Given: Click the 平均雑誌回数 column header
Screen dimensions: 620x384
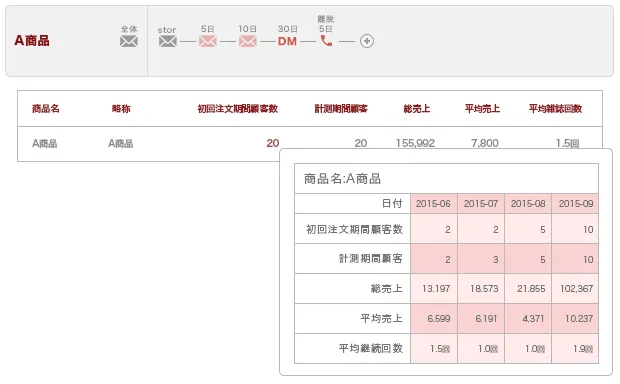Looking at the screenshot, I should (x=556, y=108).
